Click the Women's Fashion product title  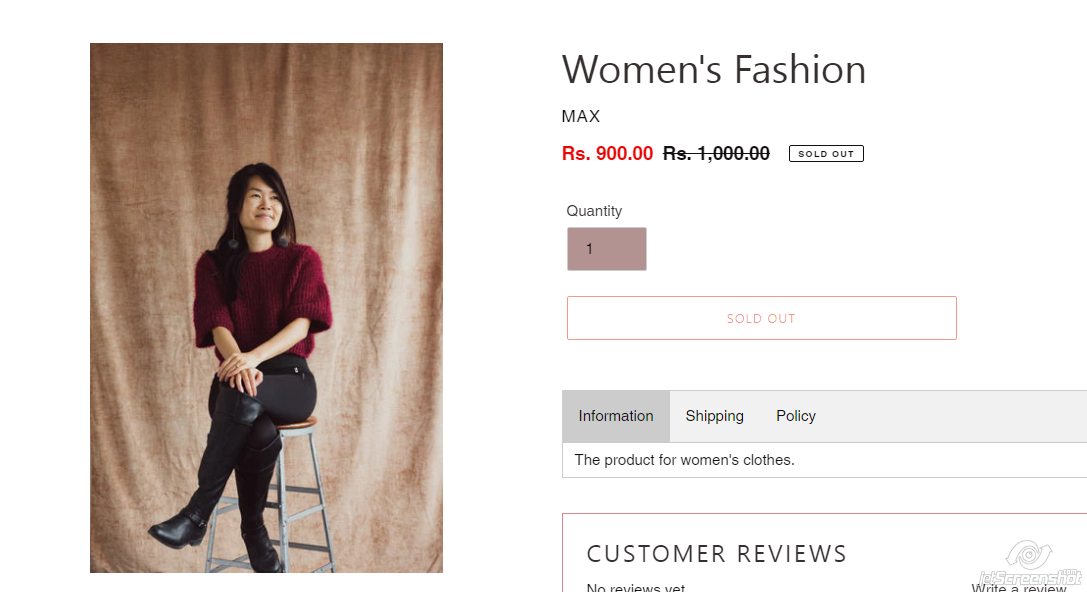(714, 70)
